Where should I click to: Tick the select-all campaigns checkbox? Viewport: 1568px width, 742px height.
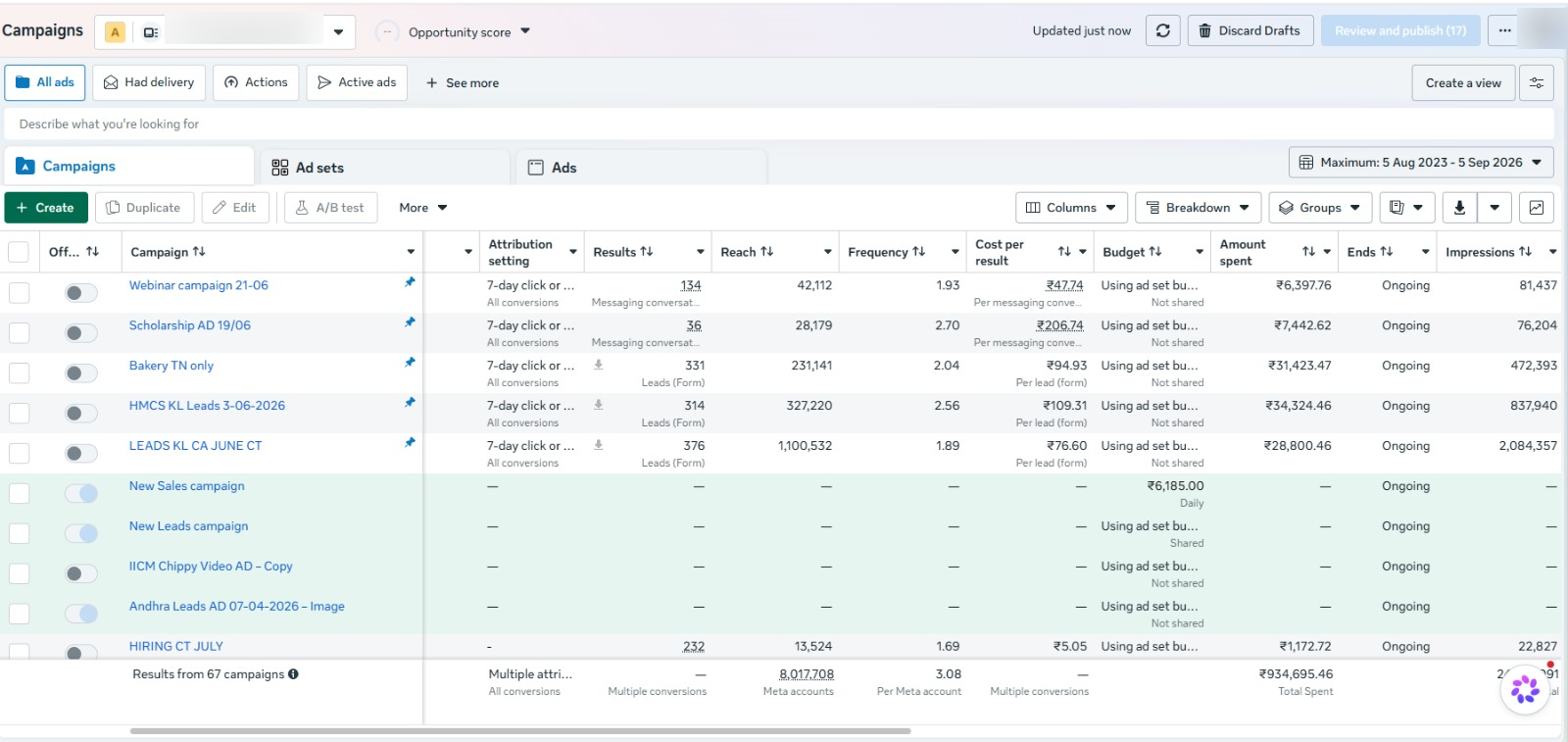point(18,252)
